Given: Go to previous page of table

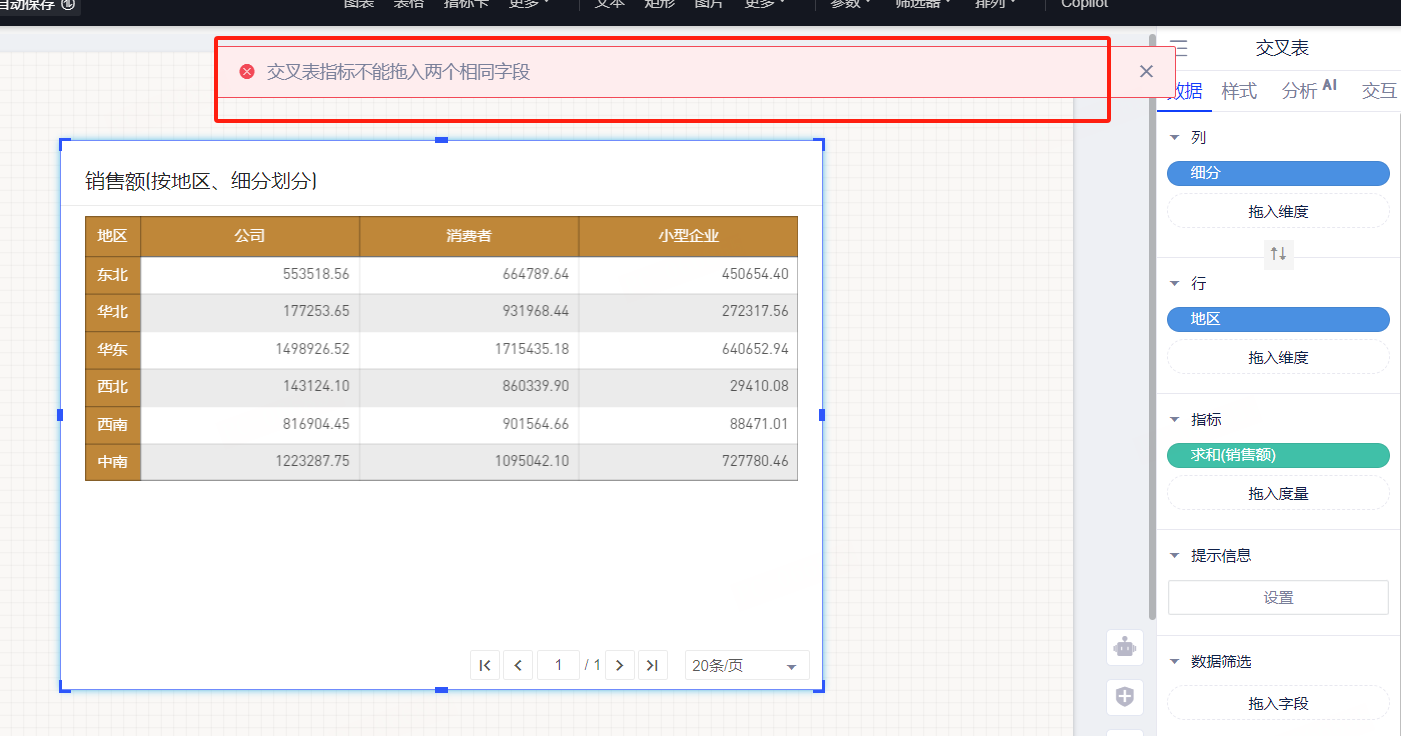Looking at the screenshot, I should pos(518,665).
